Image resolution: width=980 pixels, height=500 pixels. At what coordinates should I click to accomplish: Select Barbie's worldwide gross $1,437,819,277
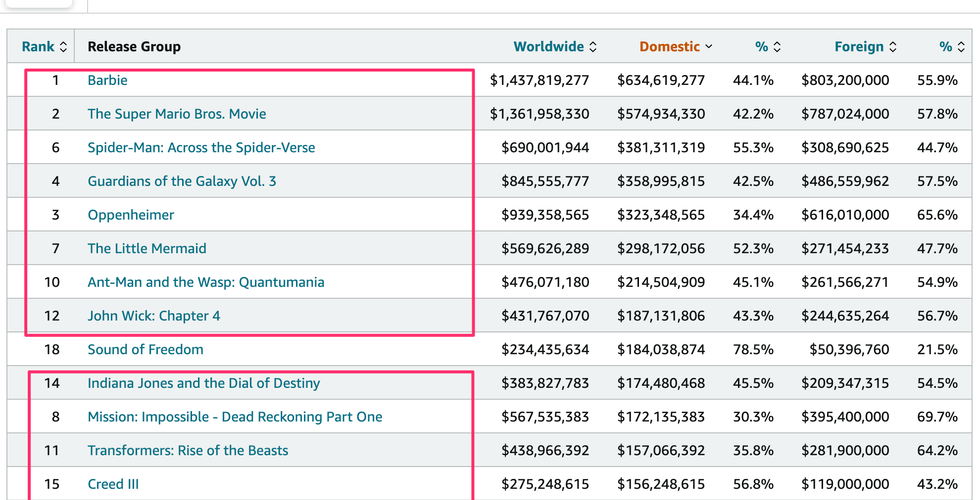539,80
